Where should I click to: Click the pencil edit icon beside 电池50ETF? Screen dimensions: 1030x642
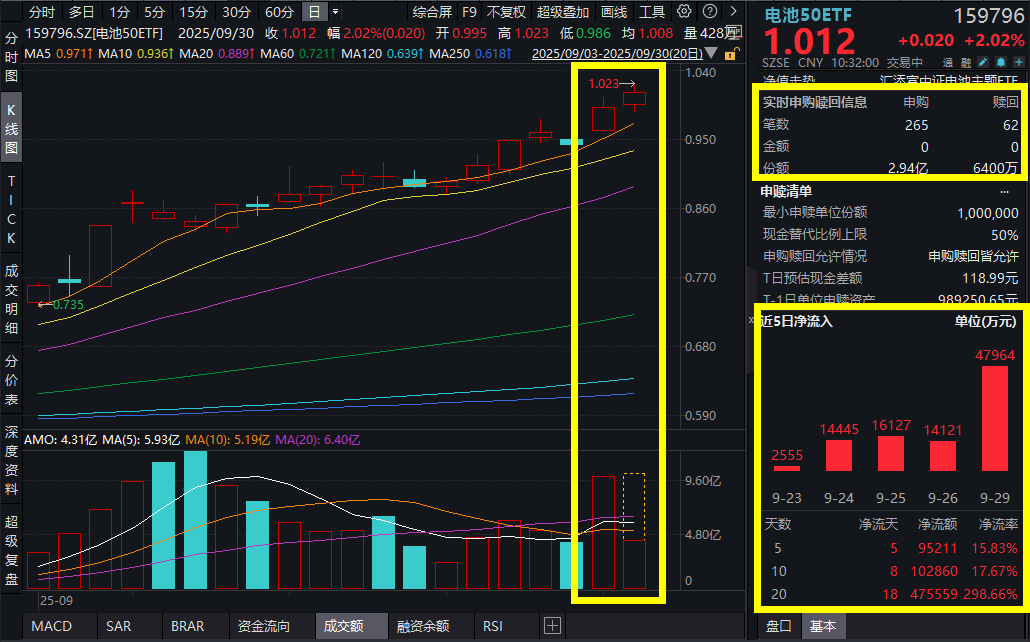pyautogui.click(x=982, y=62)
